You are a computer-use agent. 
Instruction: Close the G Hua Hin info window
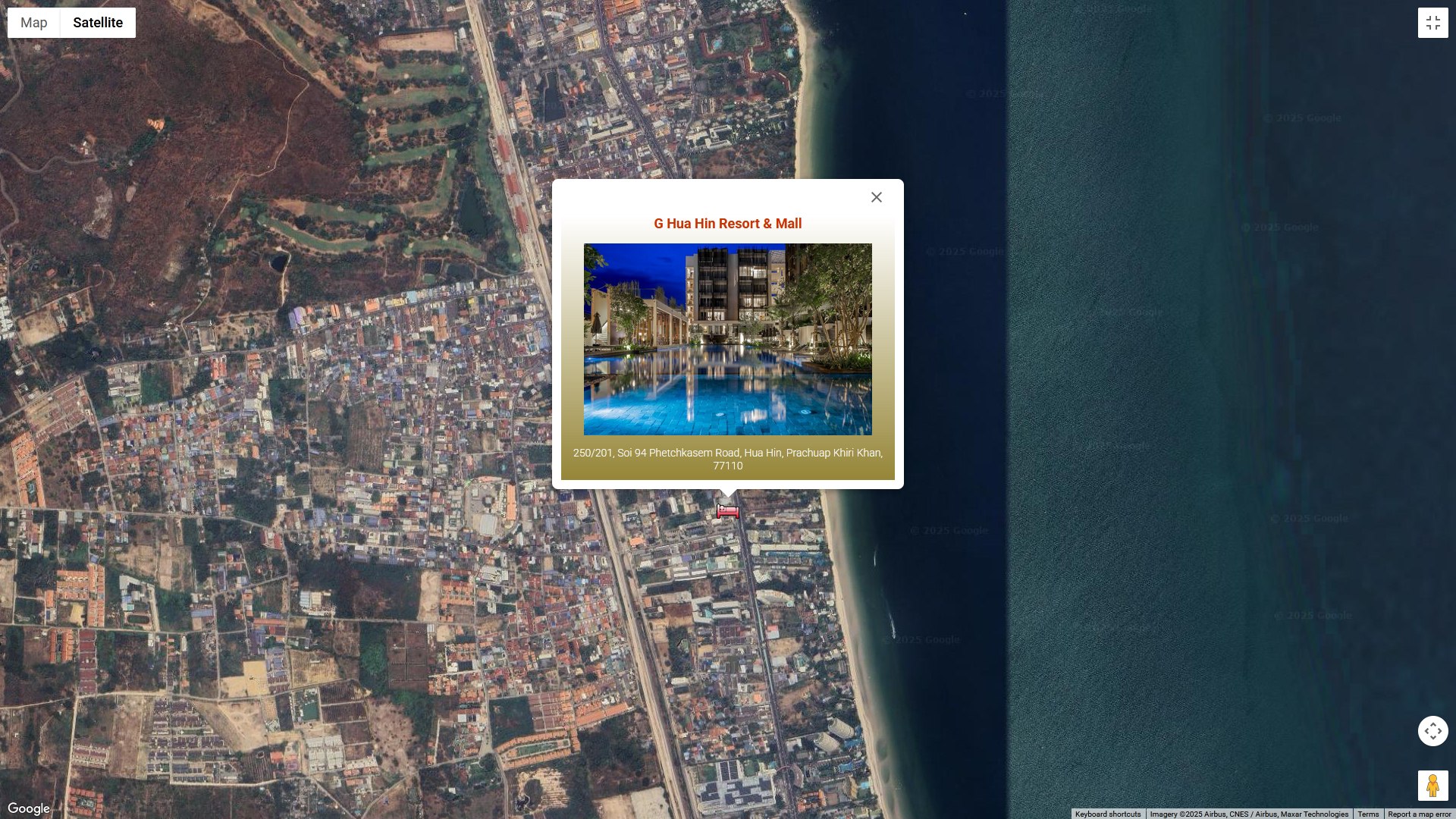(x=876, y=197)
